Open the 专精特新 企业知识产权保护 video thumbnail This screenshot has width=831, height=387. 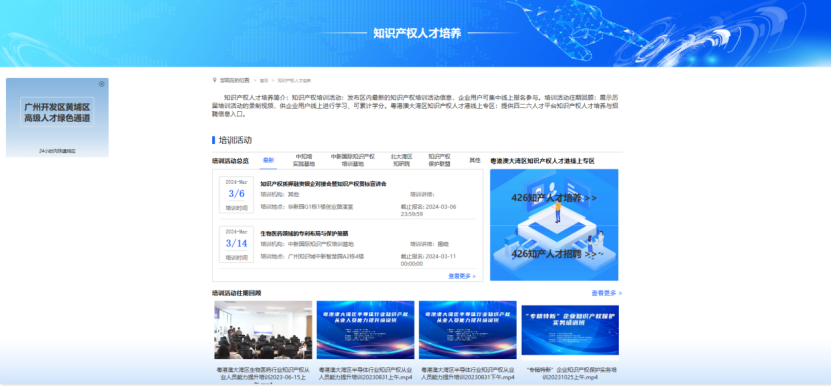[570, 330]
